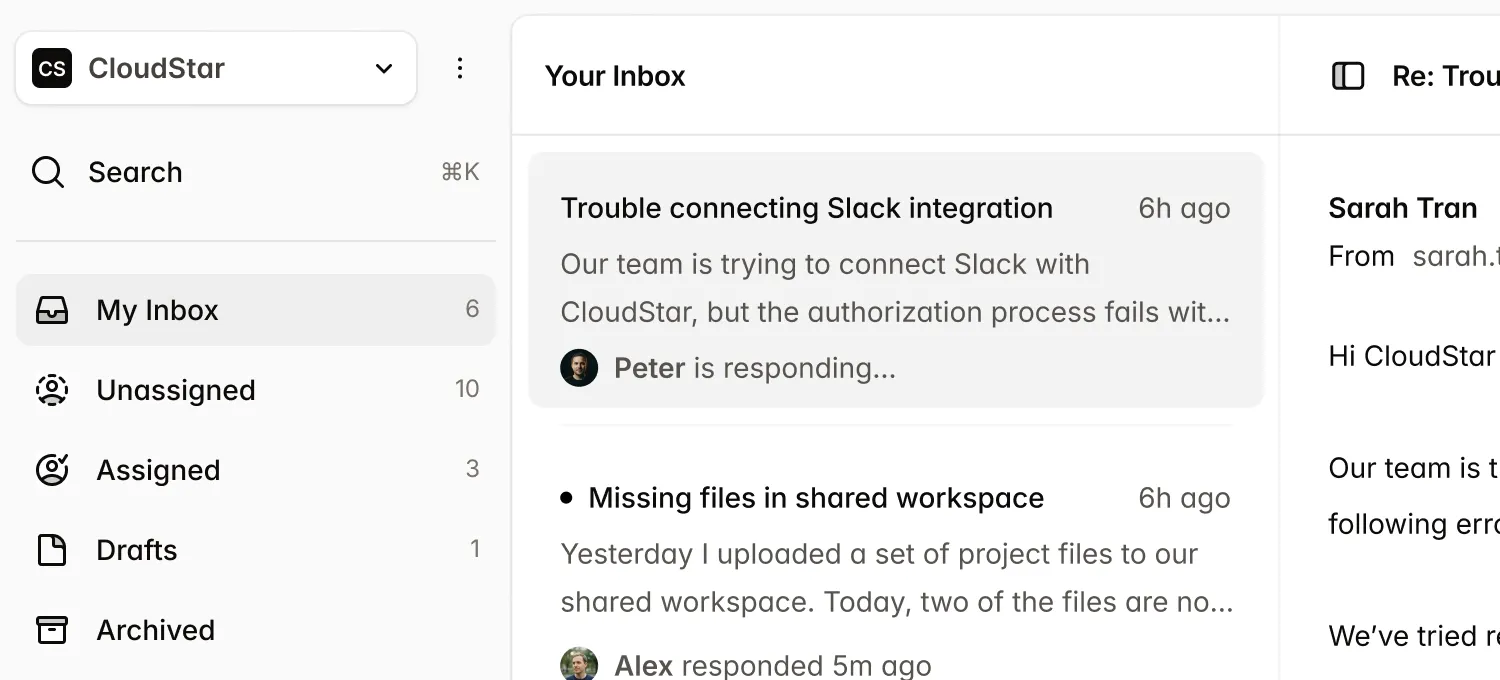This screenshot has height=680, width=1500.
Task: Click the Unassigned dashed-person icon
Action: pos(52,390)
